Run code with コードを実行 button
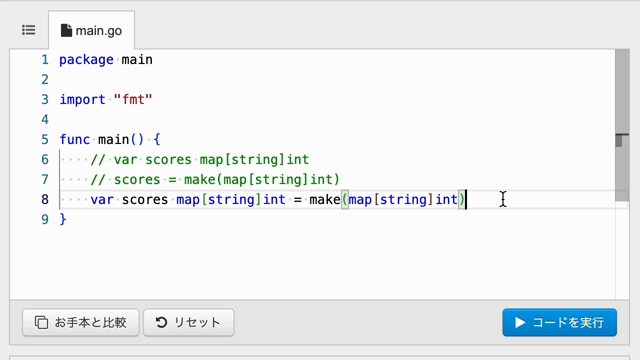This screenshot has width=640, height=360. pos(560,322)
